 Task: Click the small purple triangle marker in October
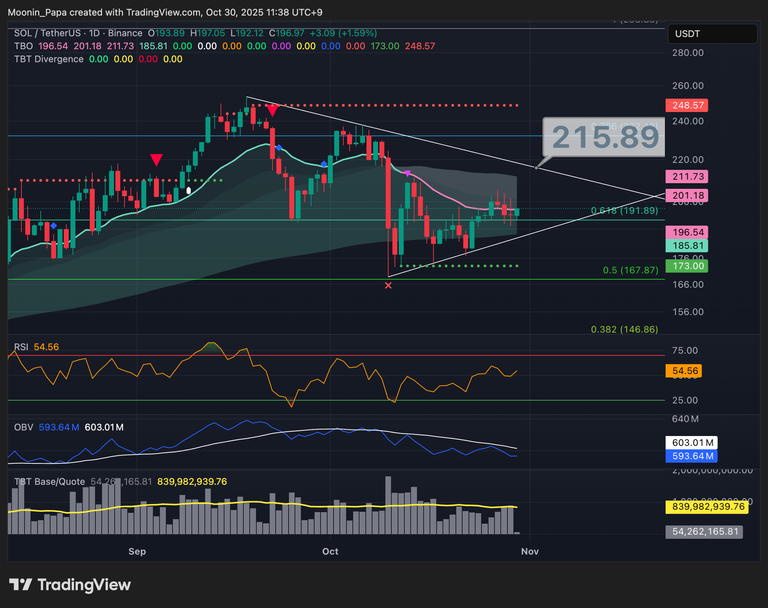click(407, 173)
